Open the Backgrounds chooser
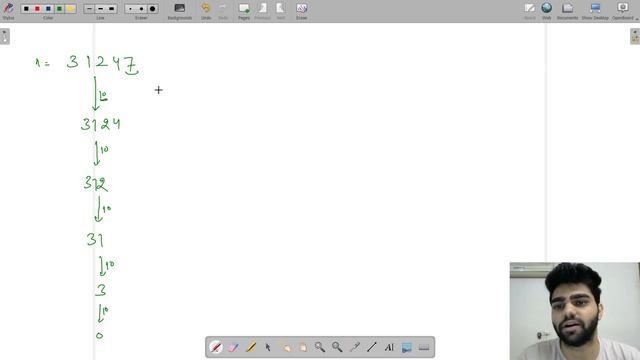 [180, 11]
